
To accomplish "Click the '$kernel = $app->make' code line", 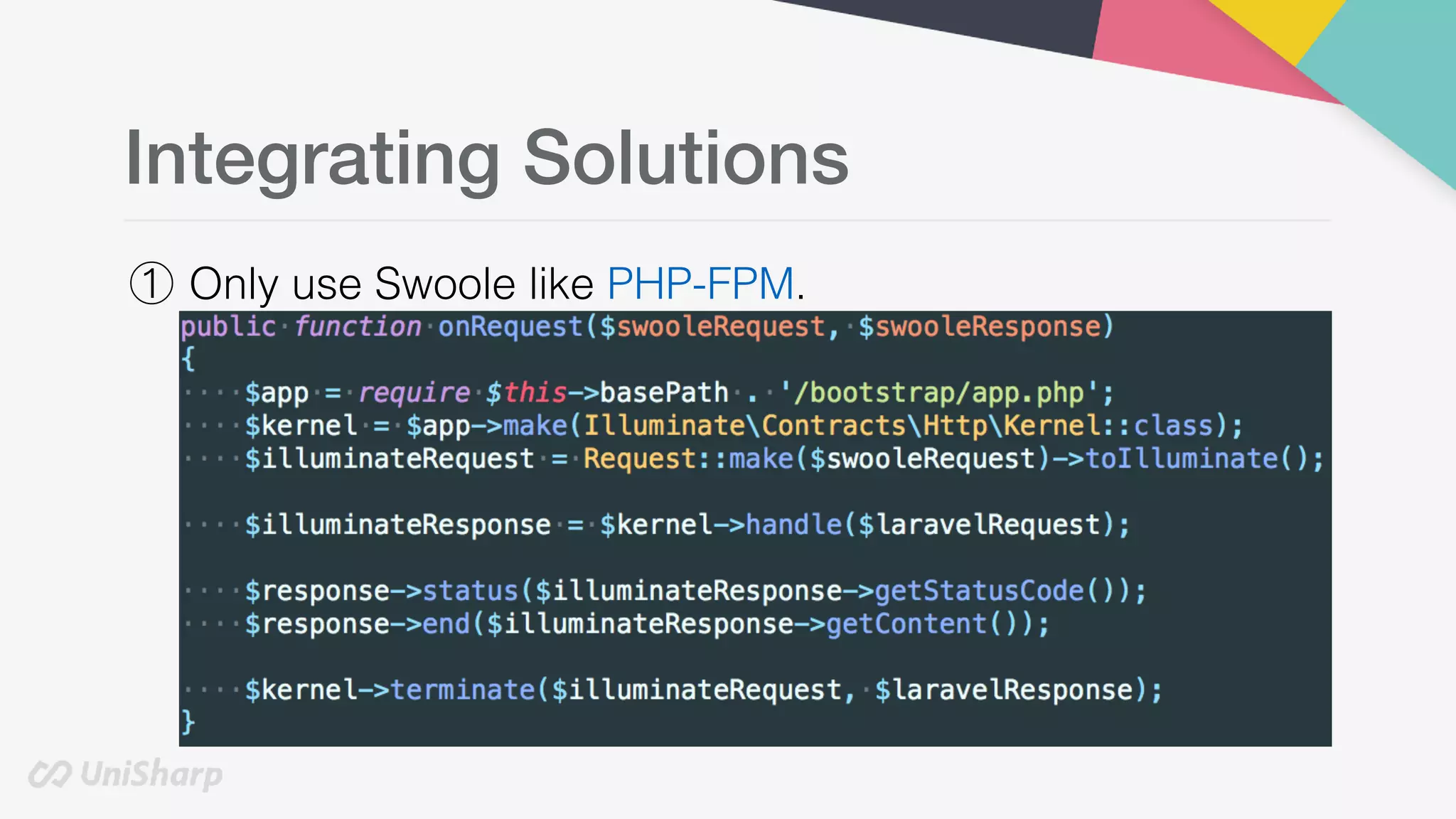I will coord(744,426).
